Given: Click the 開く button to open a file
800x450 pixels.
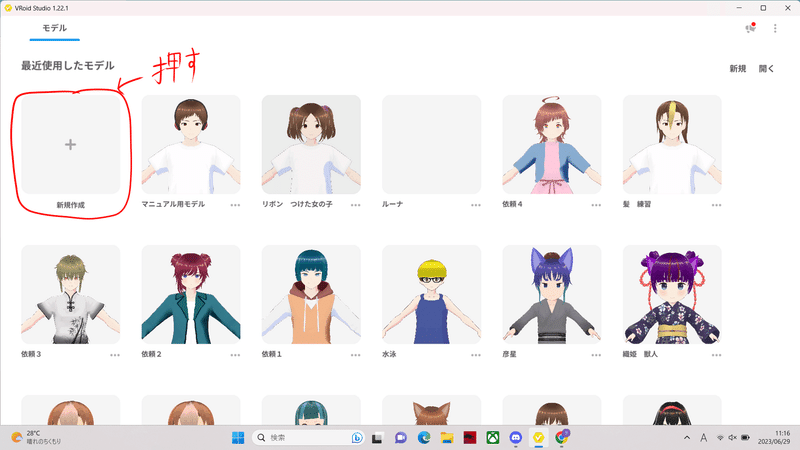Looking at the screenshot, I should click(x=766, y=68).
